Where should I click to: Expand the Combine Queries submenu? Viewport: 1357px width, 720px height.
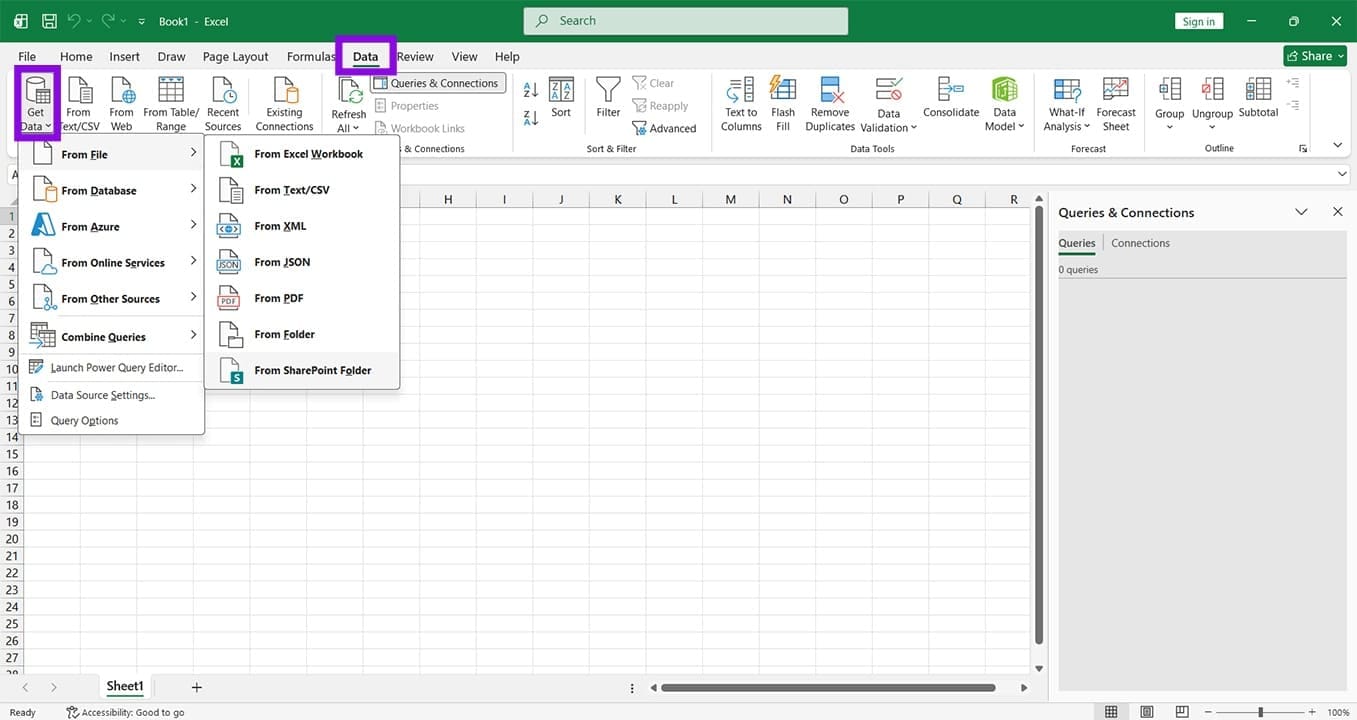coord(112,336)
